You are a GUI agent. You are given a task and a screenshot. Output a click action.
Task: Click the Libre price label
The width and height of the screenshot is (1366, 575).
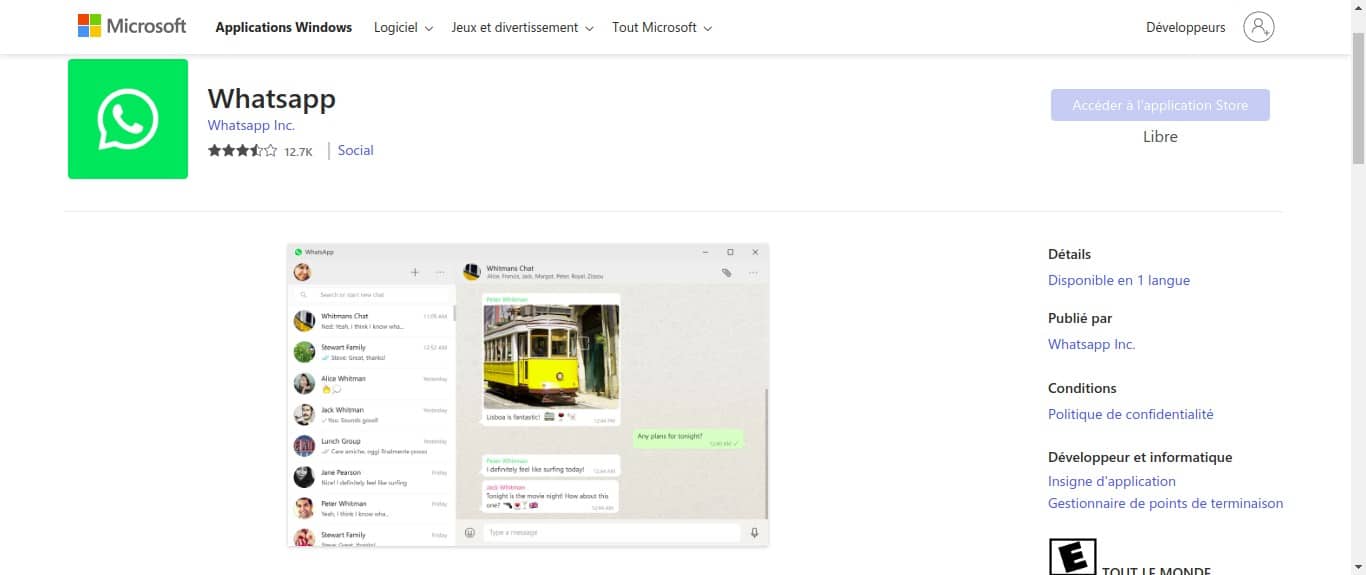click(1160, 137)
